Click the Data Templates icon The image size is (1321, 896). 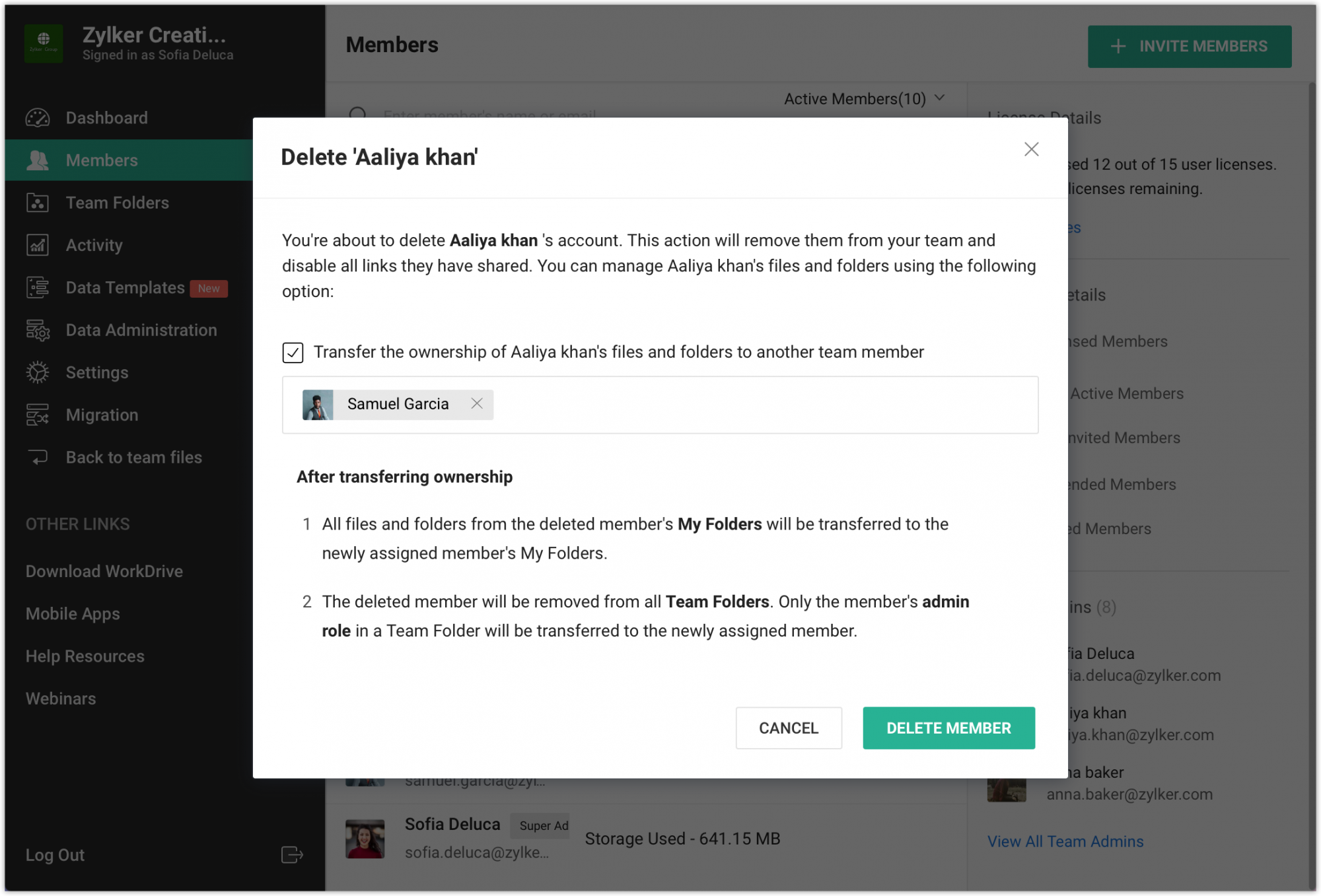38,288
